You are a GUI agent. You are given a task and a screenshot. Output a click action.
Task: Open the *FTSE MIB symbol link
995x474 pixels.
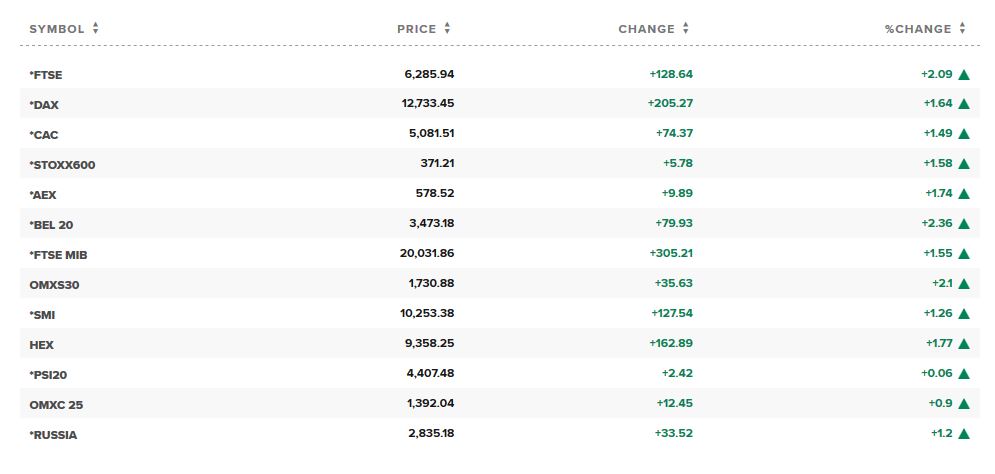(58, 255)
